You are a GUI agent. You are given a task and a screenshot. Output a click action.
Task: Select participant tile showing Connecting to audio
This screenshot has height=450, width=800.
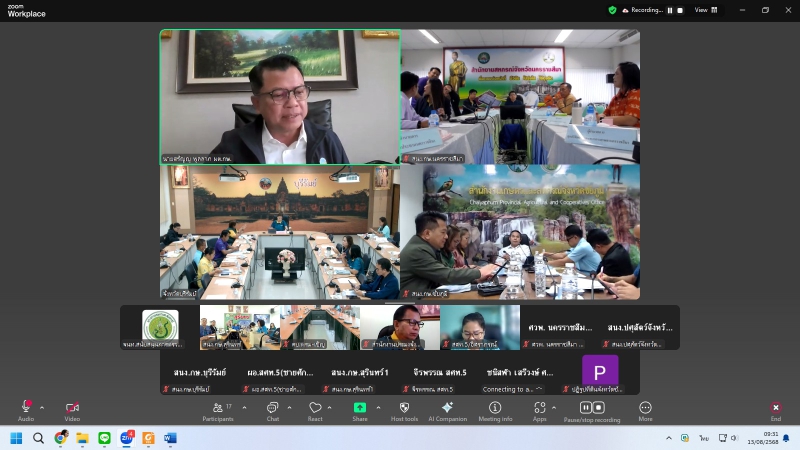(519, 372)
